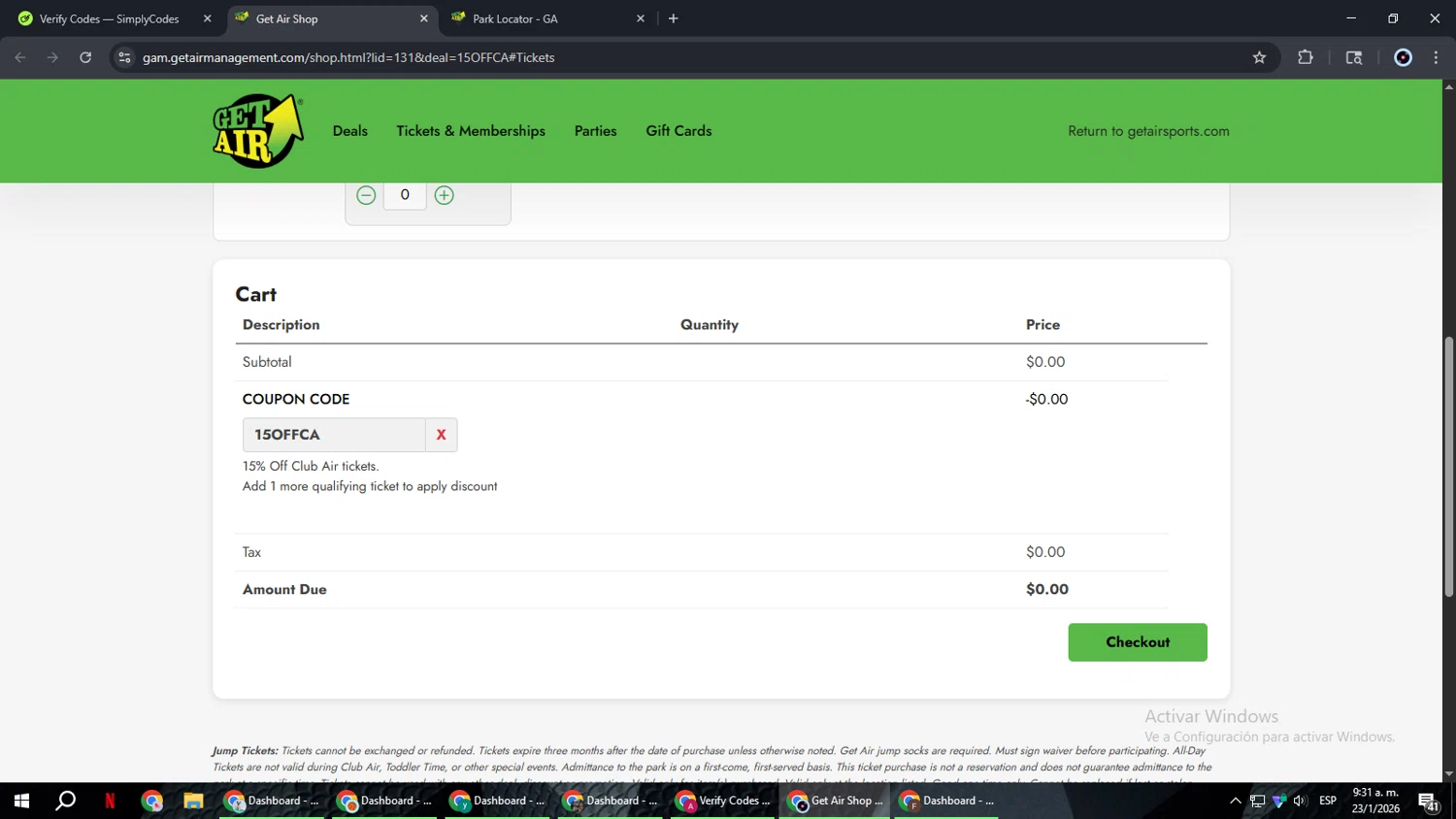Viewport: 1456px width, 819px height.
Task: Close the Park Locator tab
Action: click(641, 18)
